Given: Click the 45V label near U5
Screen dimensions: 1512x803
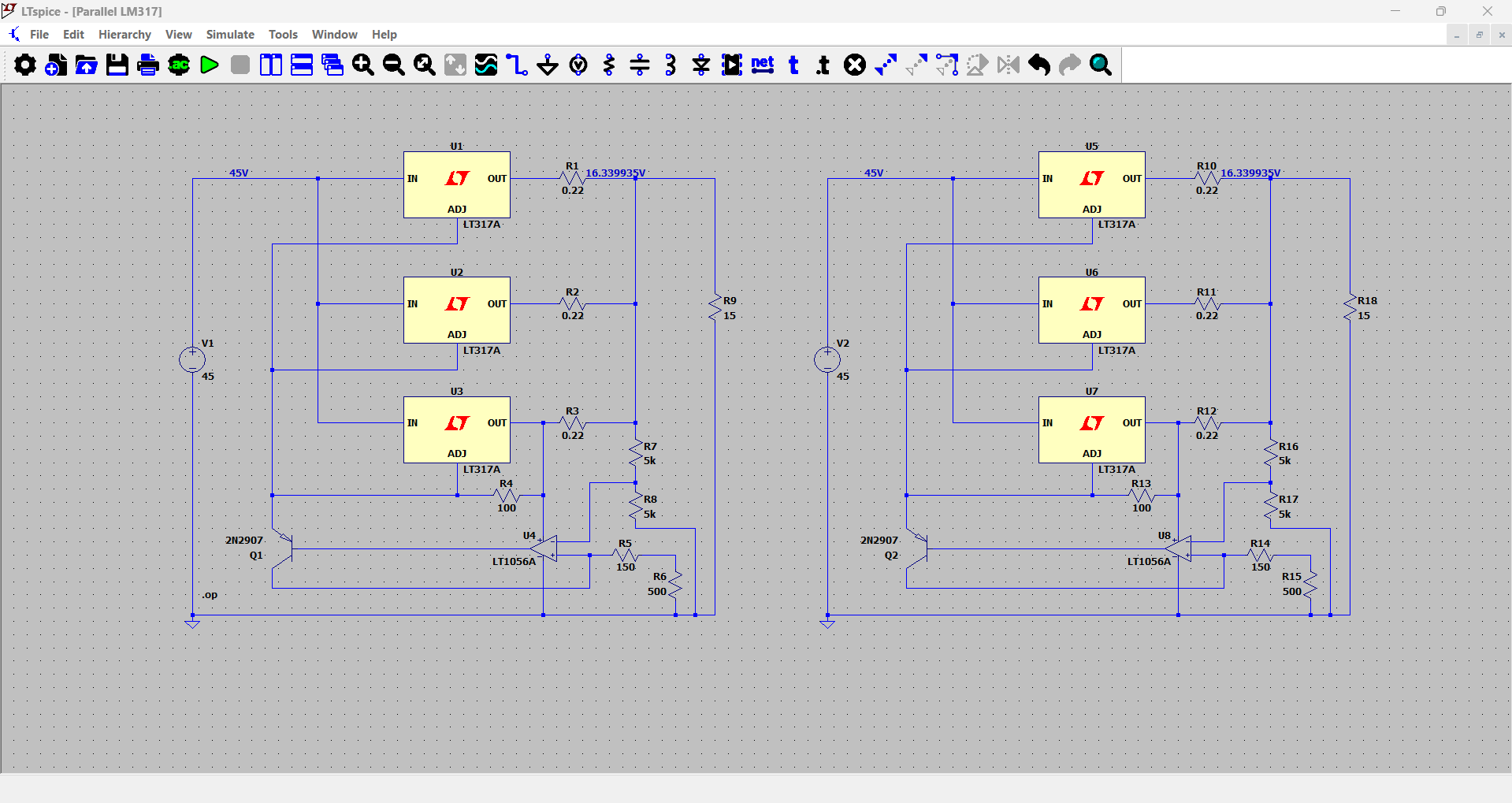Looking at the screenshot, I should pyautogui.click(x=874, y=173).
